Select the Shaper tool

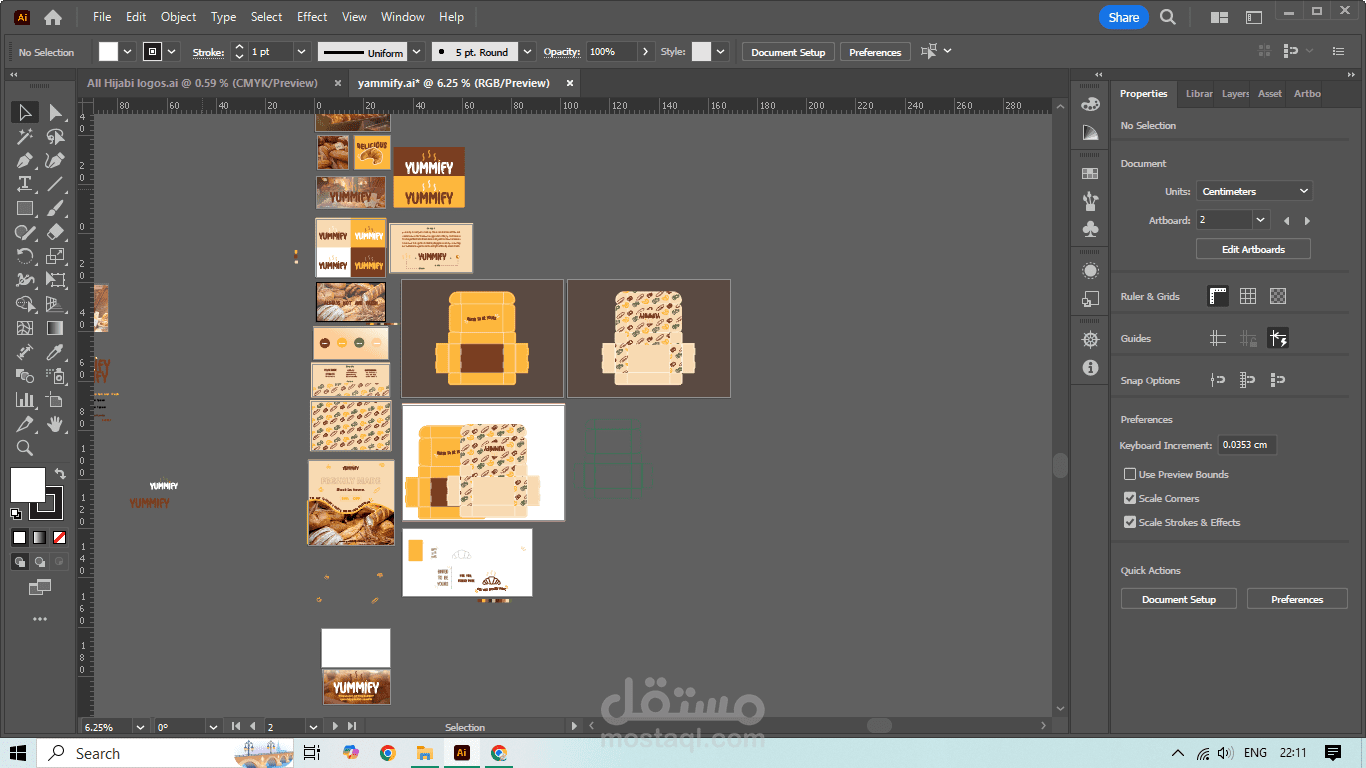point(25,232)
